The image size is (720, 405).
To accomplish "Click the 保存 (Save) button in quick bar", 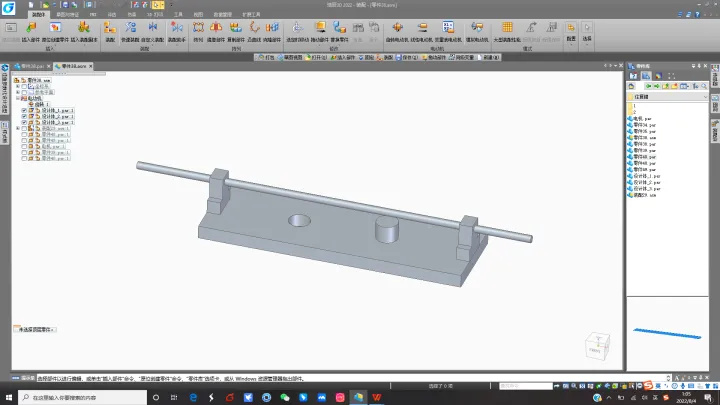I will point(407,57).
